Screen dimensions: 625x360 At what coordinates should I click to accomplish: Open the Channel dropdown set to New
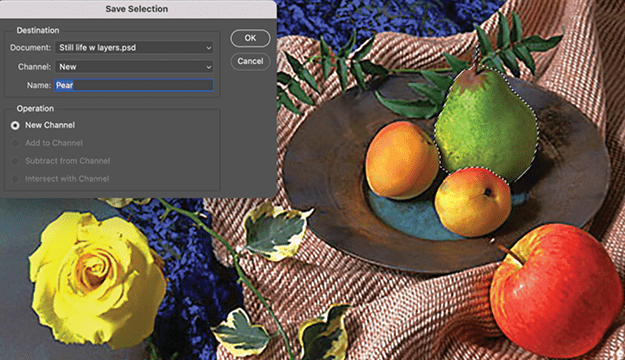134,67
